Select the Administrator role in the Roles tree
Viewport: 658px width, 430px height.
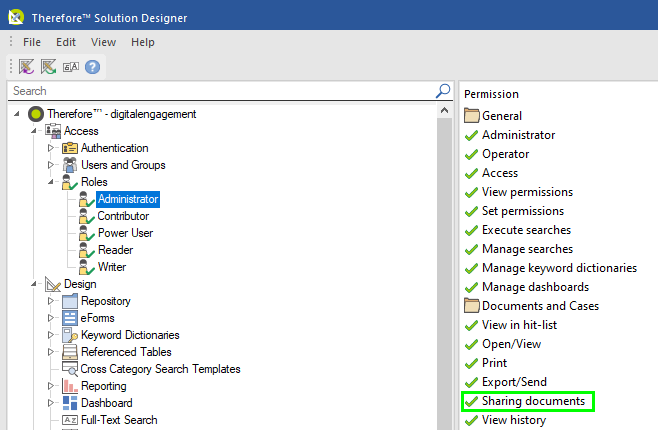tap(128, 199)
